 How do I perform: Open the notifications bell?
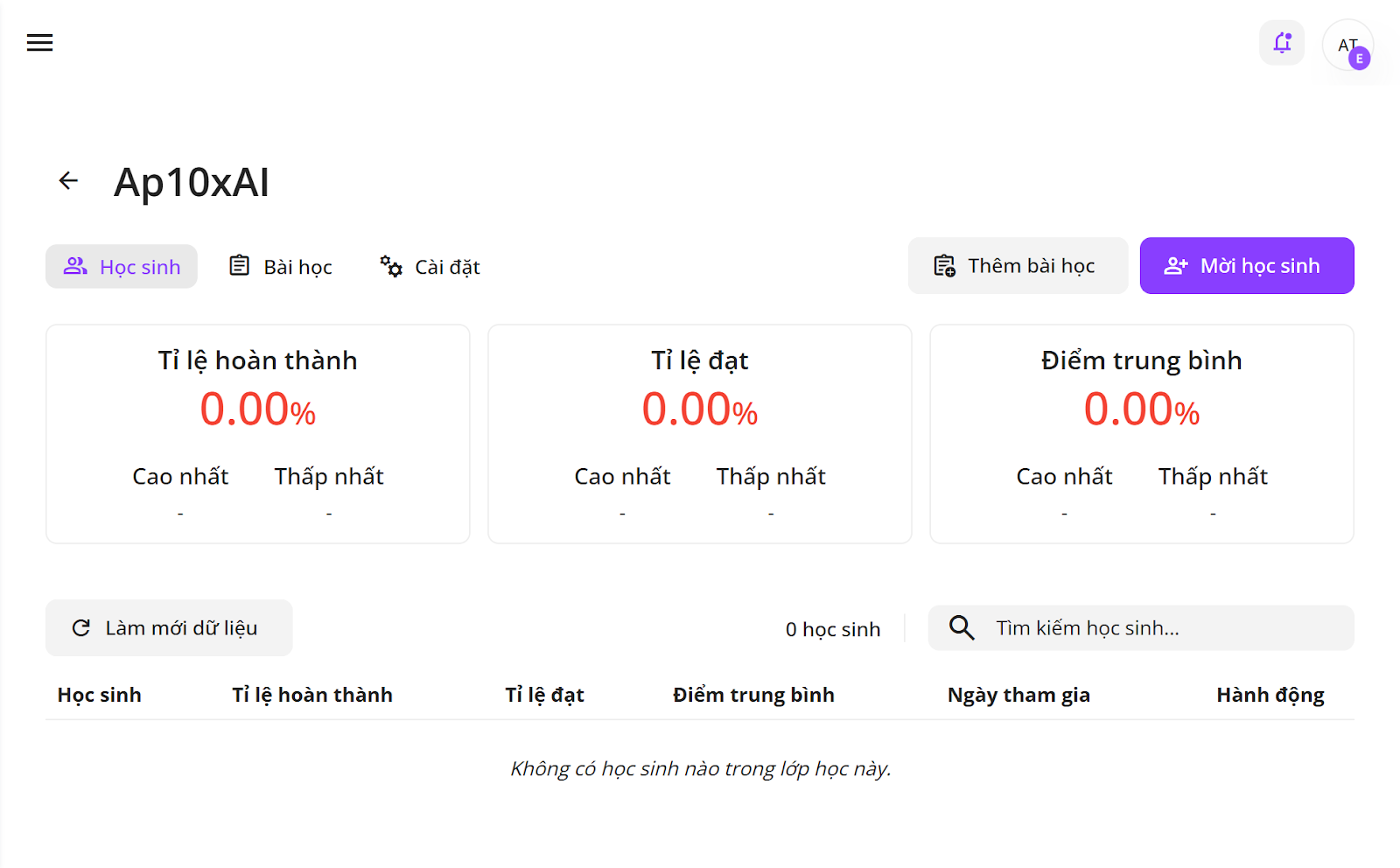1282,43
